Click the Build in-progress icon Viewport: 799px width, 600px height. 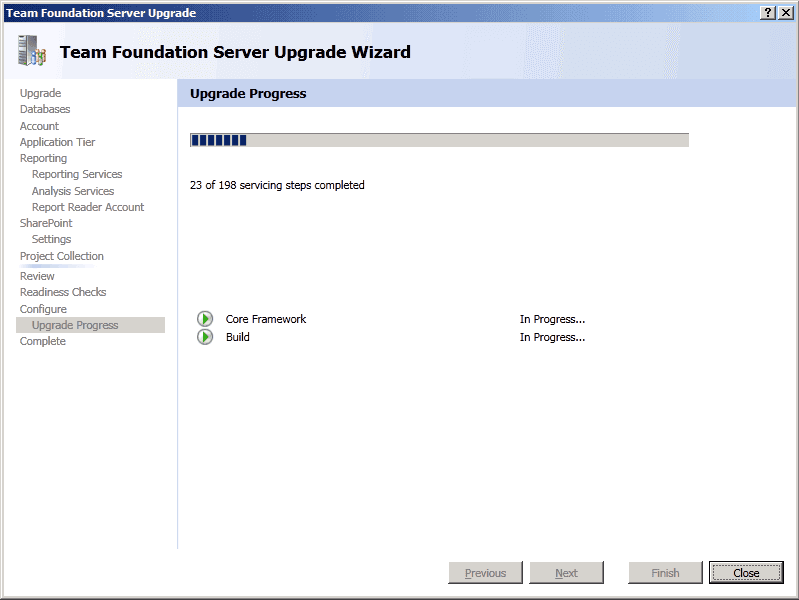pyautogui.click(x=205, y=338)
